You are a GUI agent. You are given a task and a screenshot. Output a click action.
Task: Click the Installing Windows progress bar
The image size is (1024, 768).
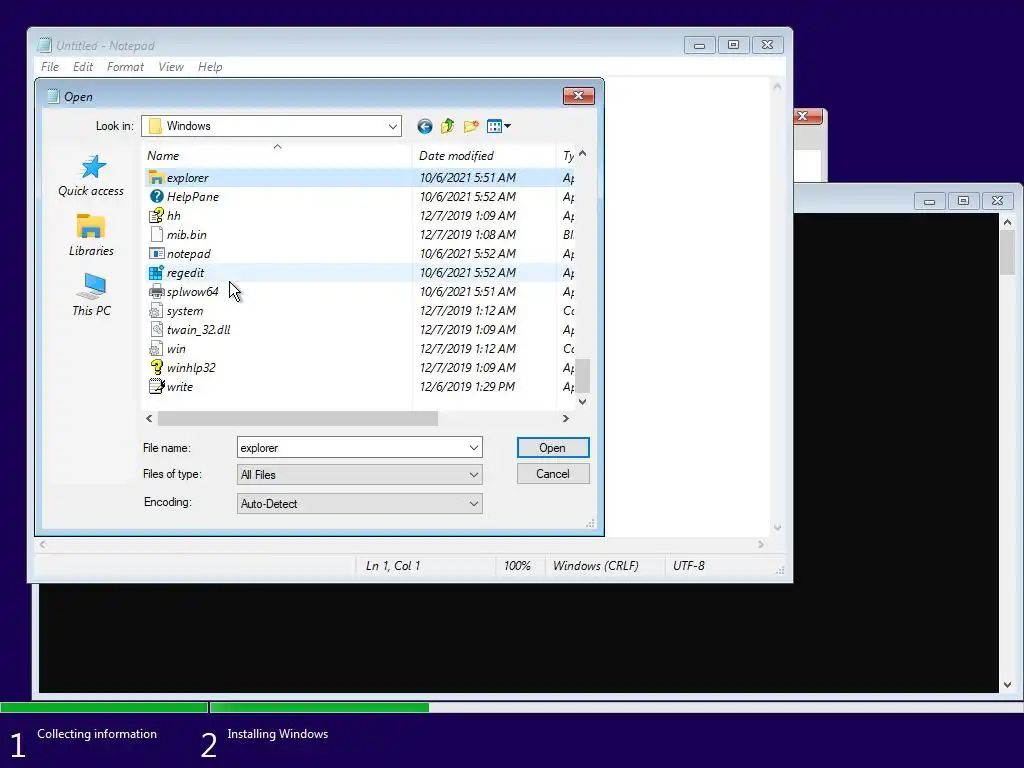point(616,707)
